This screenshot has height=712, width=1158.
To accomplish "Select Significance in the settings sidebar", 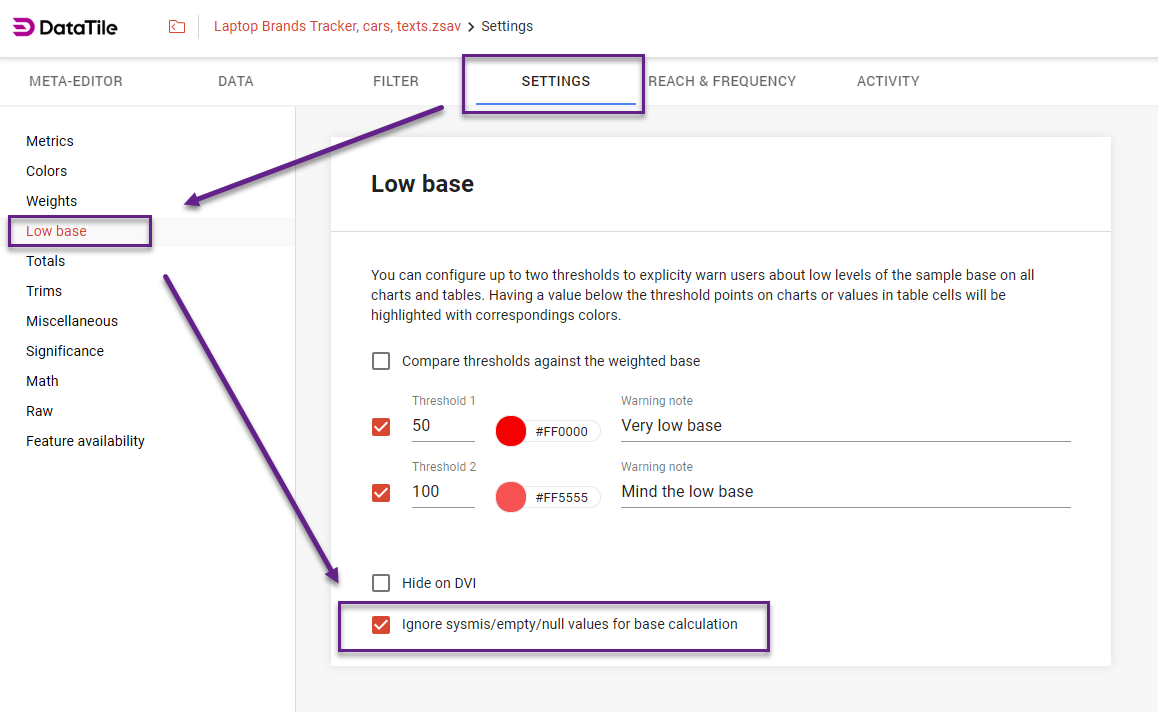I will coord(65,351).
